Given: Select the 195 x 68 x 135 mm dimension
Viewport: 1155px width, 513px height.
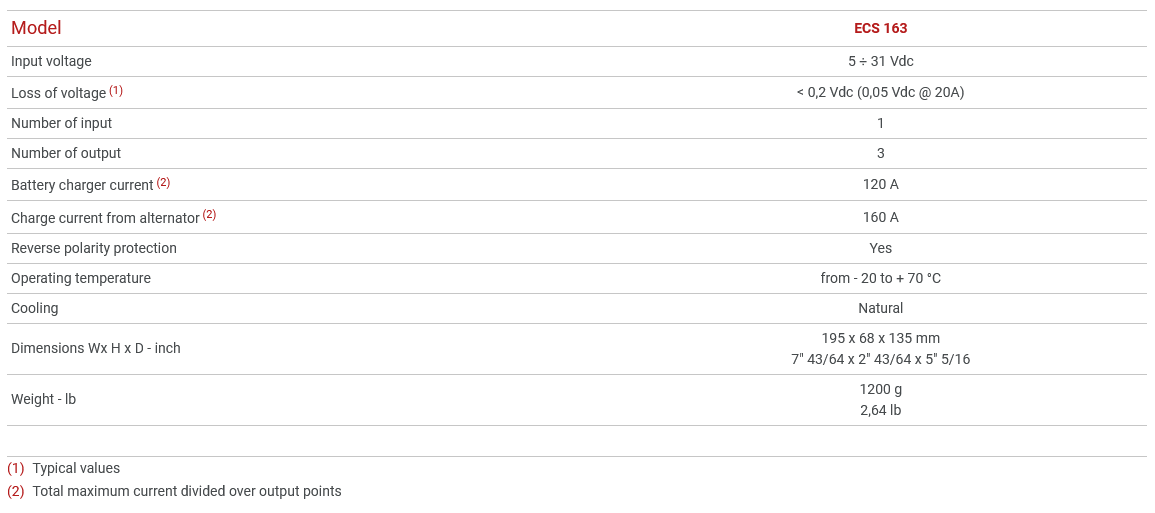Looking at the screenshot, I should (880, 338).
